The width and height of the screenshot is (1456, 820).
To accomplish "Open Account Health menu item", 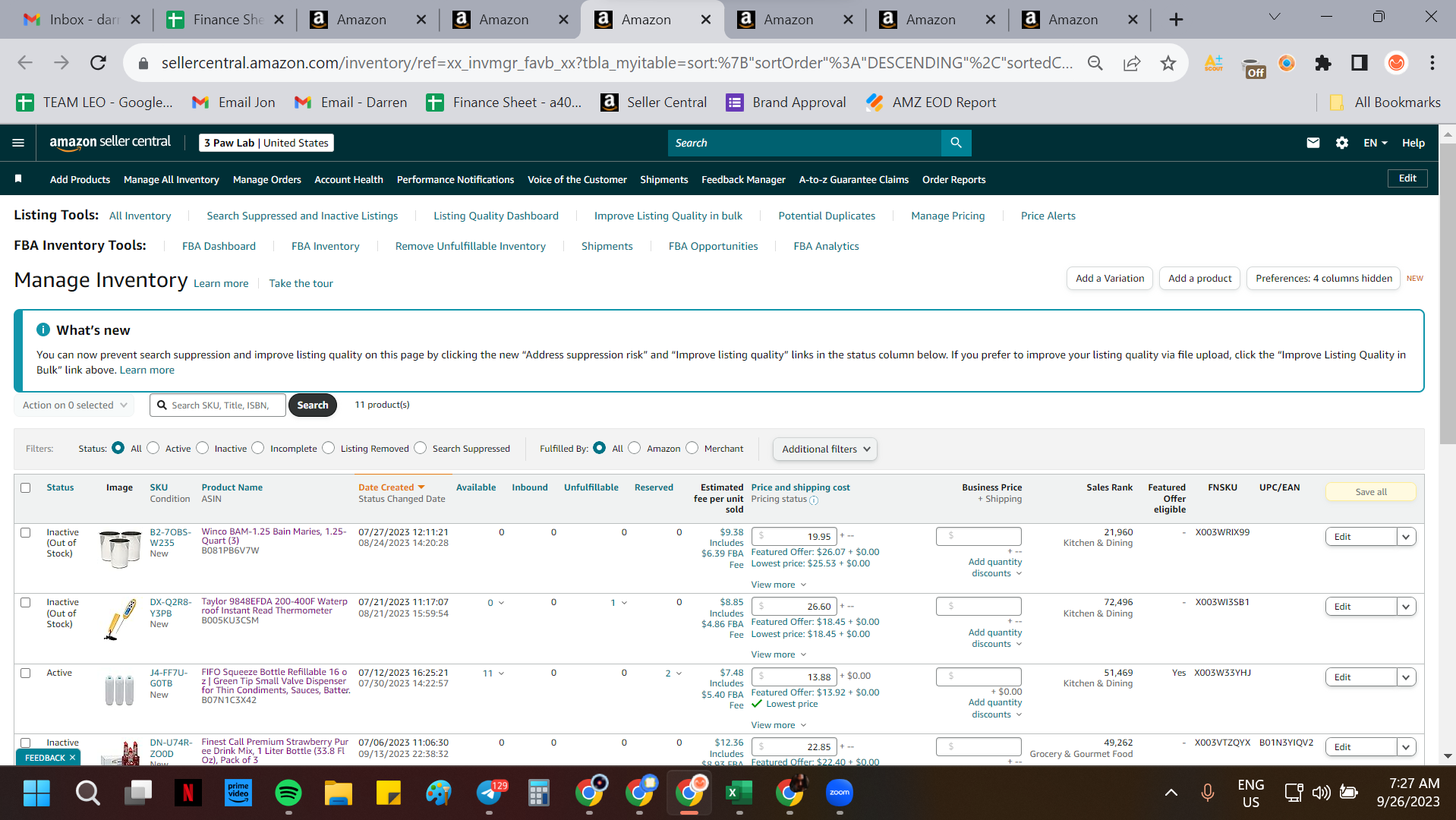I will (349, 179).
